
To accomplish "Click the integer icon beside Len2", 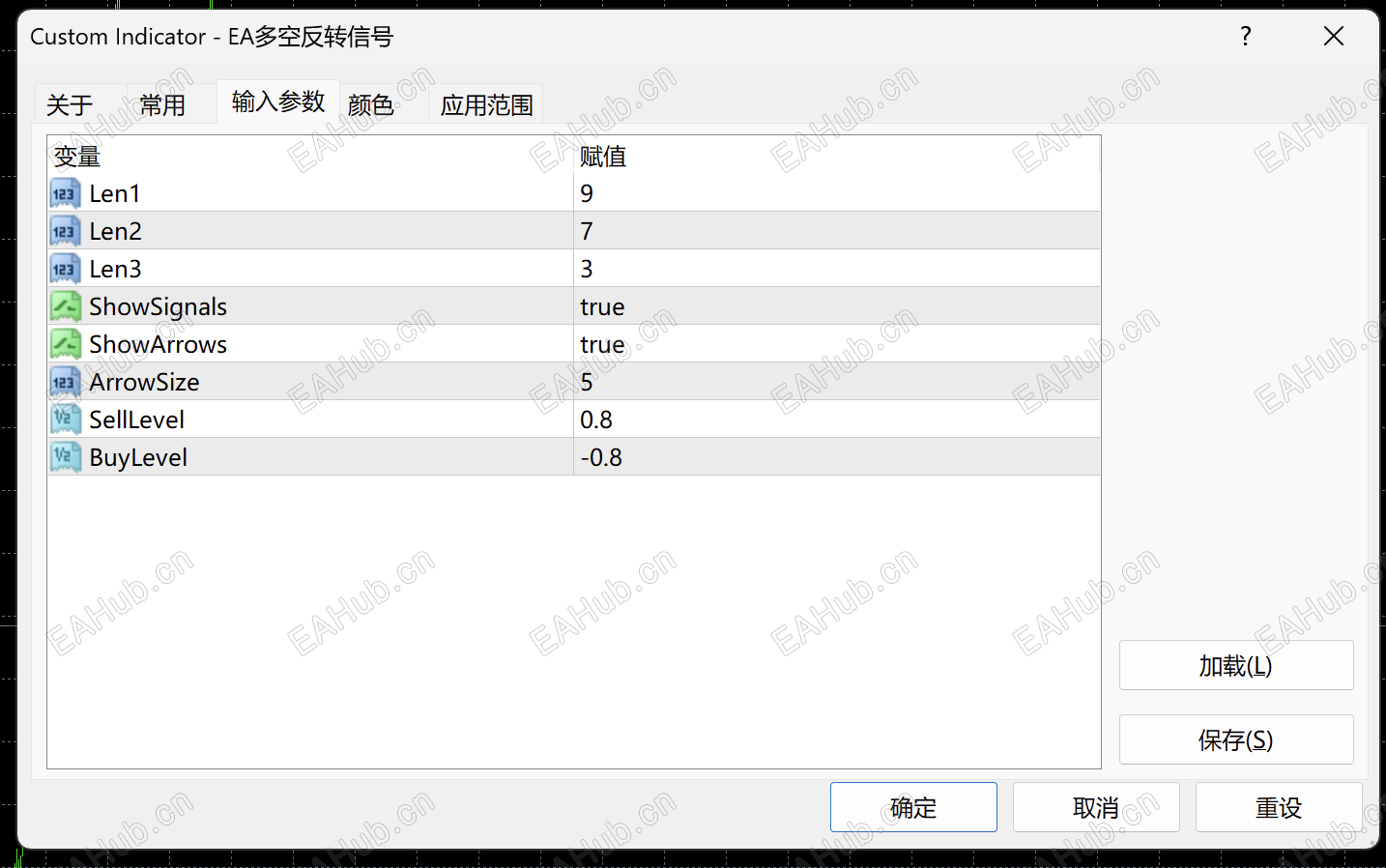I will 64,230.
